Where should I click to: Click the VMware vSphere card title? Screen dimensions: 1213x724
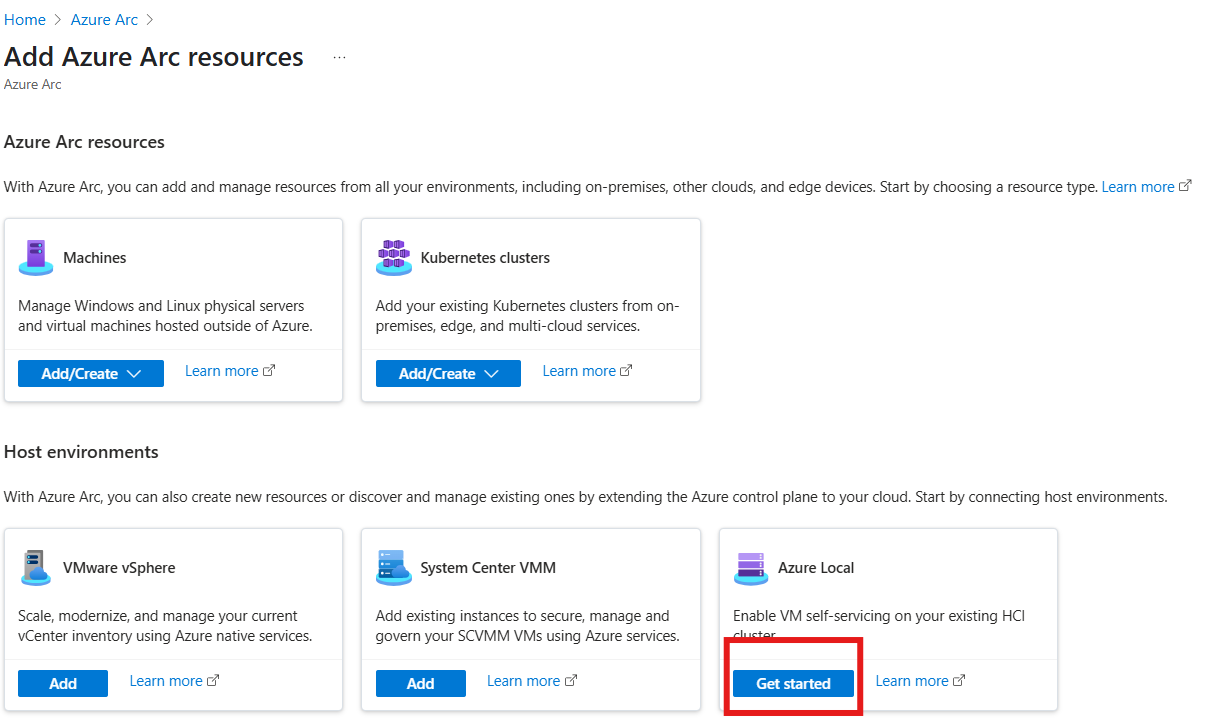tap(119, 568)
